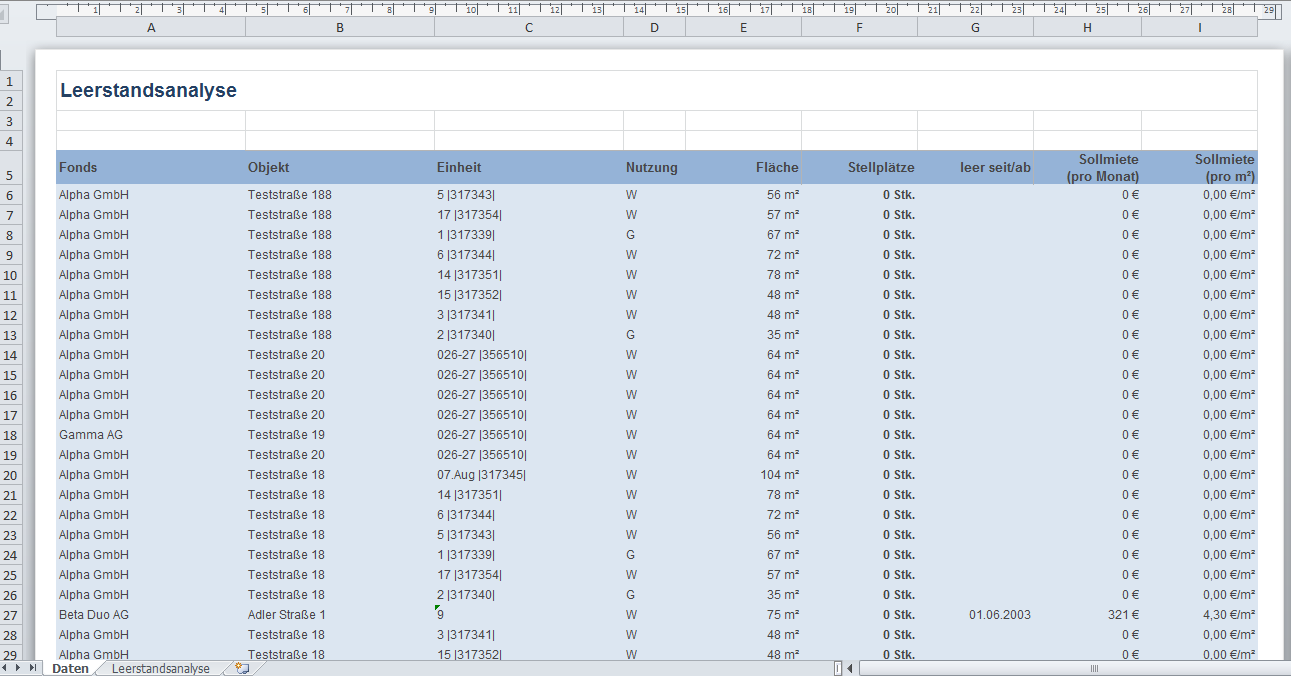Select the 'Gamma AG' cell

[x=151, y=435]
